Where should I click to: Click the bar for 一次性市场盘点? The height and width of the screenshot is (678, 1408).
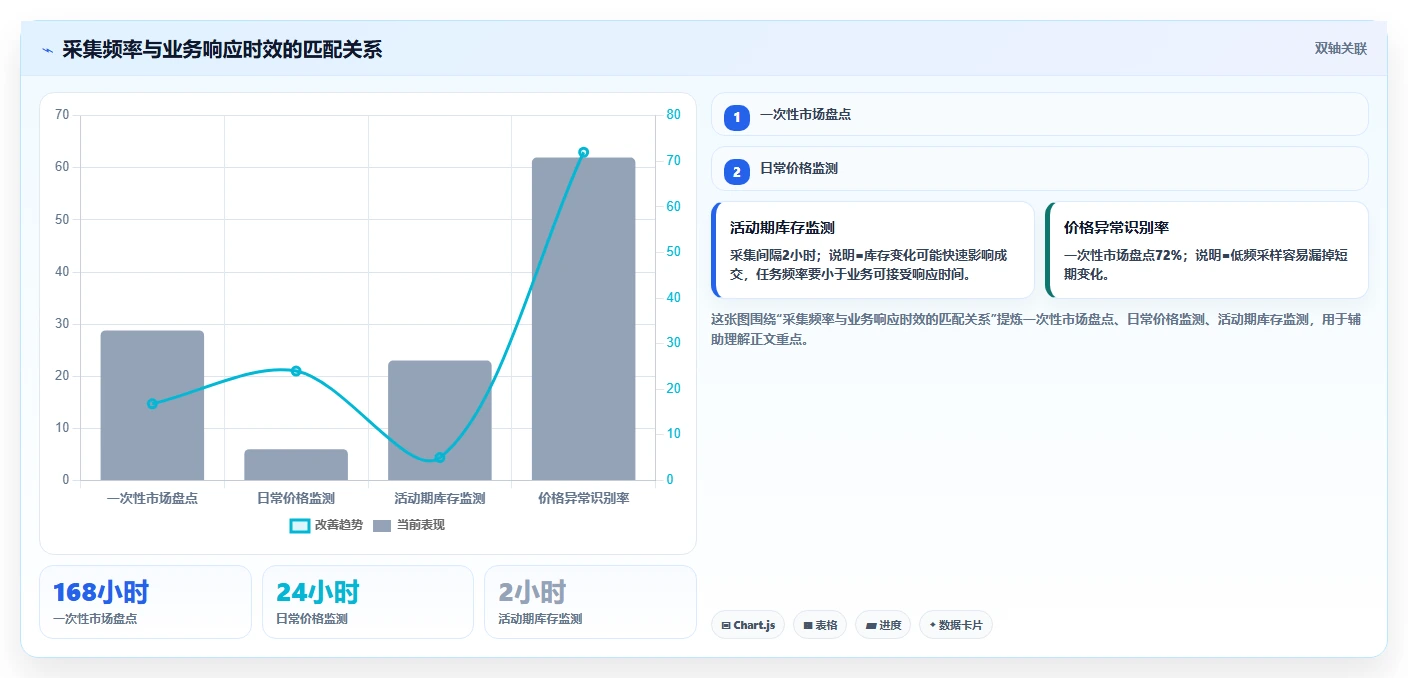click(x=152, y=405)
